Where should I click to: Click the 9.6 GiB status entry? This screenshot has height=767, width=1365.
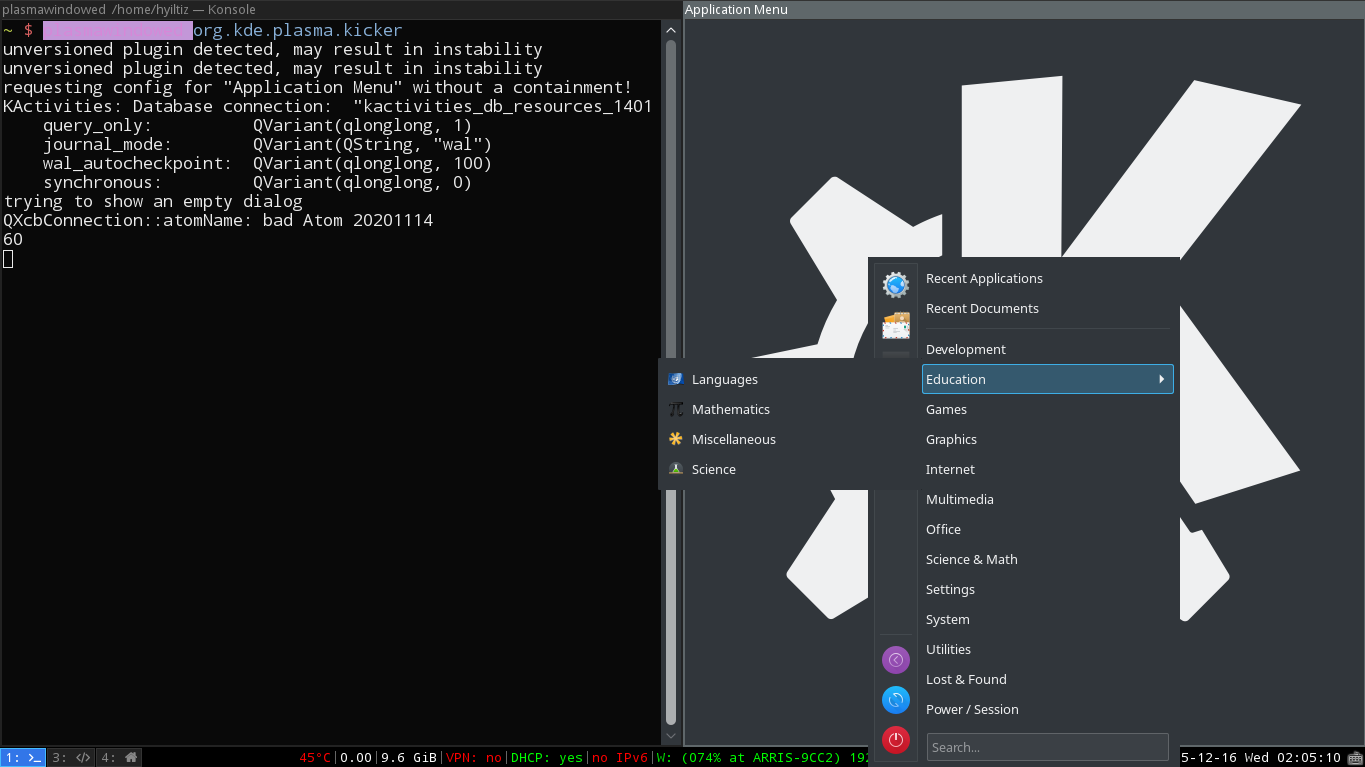click(x=409, y=758)
